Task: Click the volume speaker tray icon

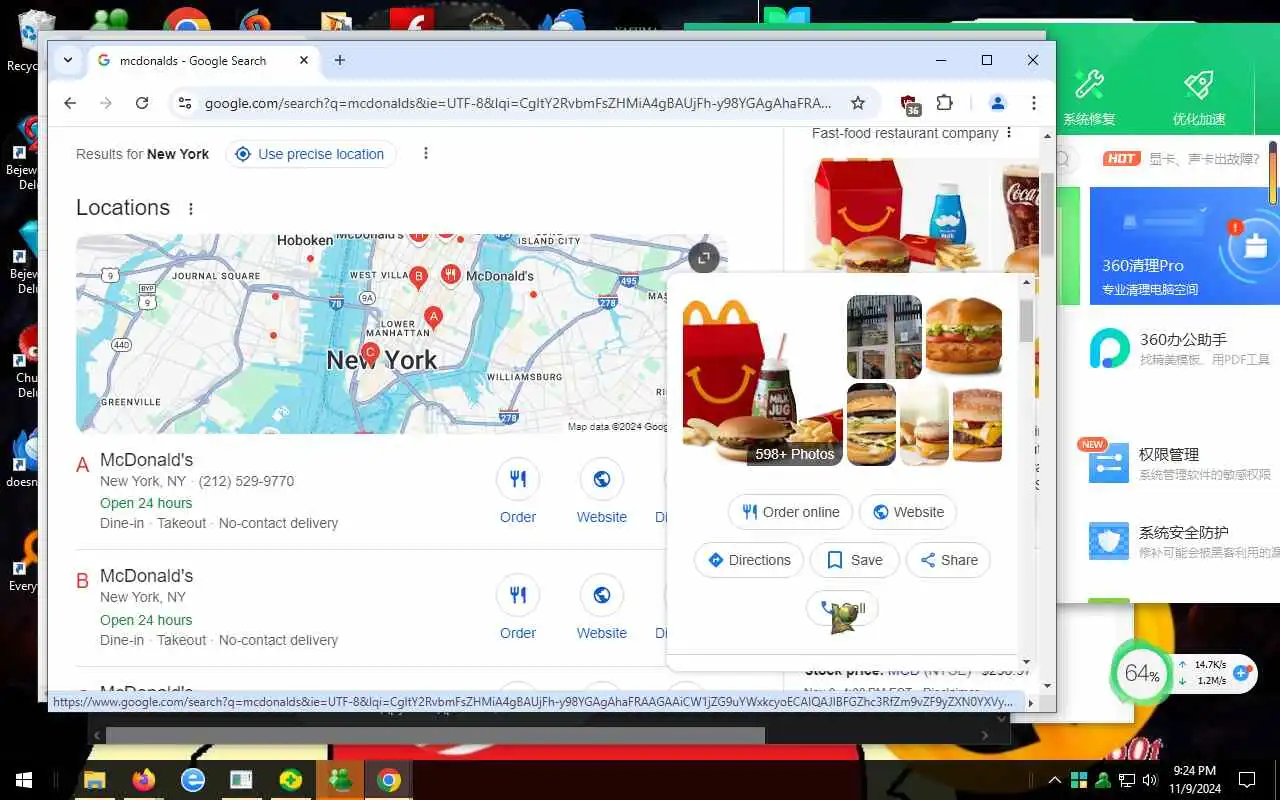Action: 1150,780
